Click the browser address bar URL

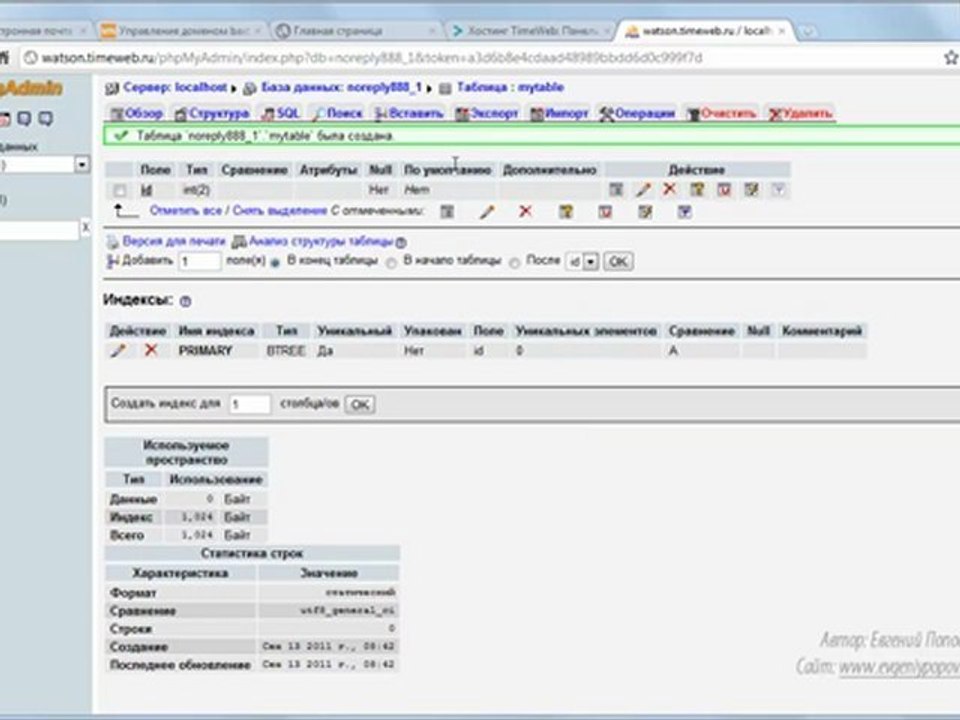point(371,58)
